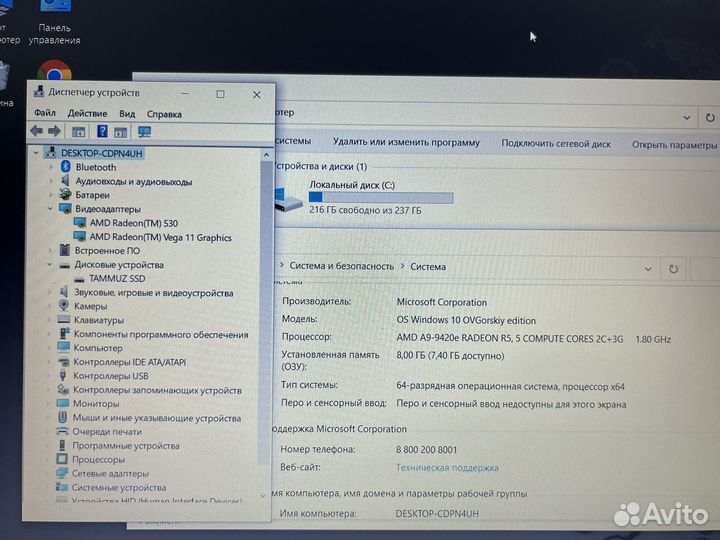
Task: Refresh the Система window address bar
Action: 673,269
